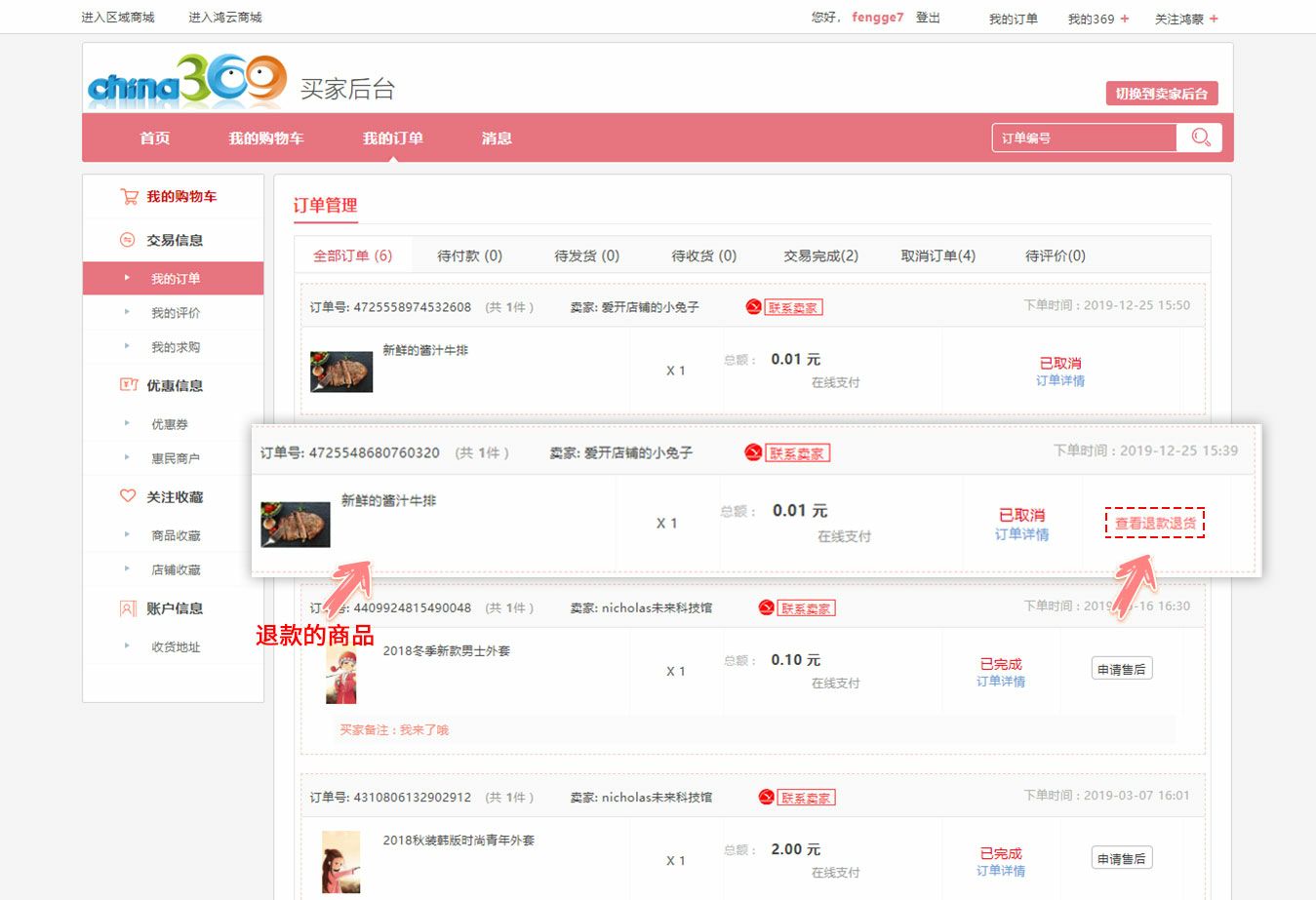Expand the 关注鸿蒙 plus menu
The width and height of the screenshot is (1316, 900).
coord(1214,19)
